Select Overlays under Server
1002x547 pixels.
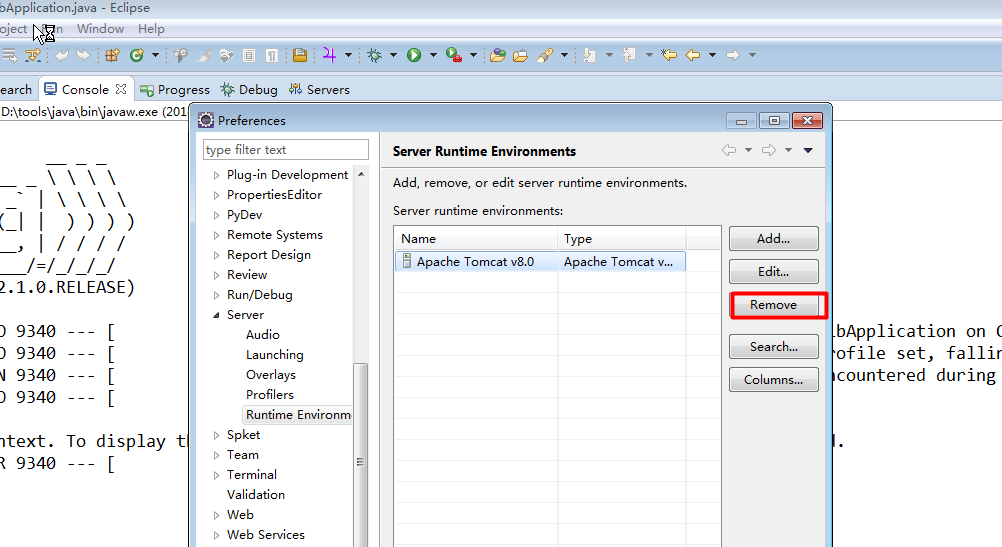(x=271, y=374)
